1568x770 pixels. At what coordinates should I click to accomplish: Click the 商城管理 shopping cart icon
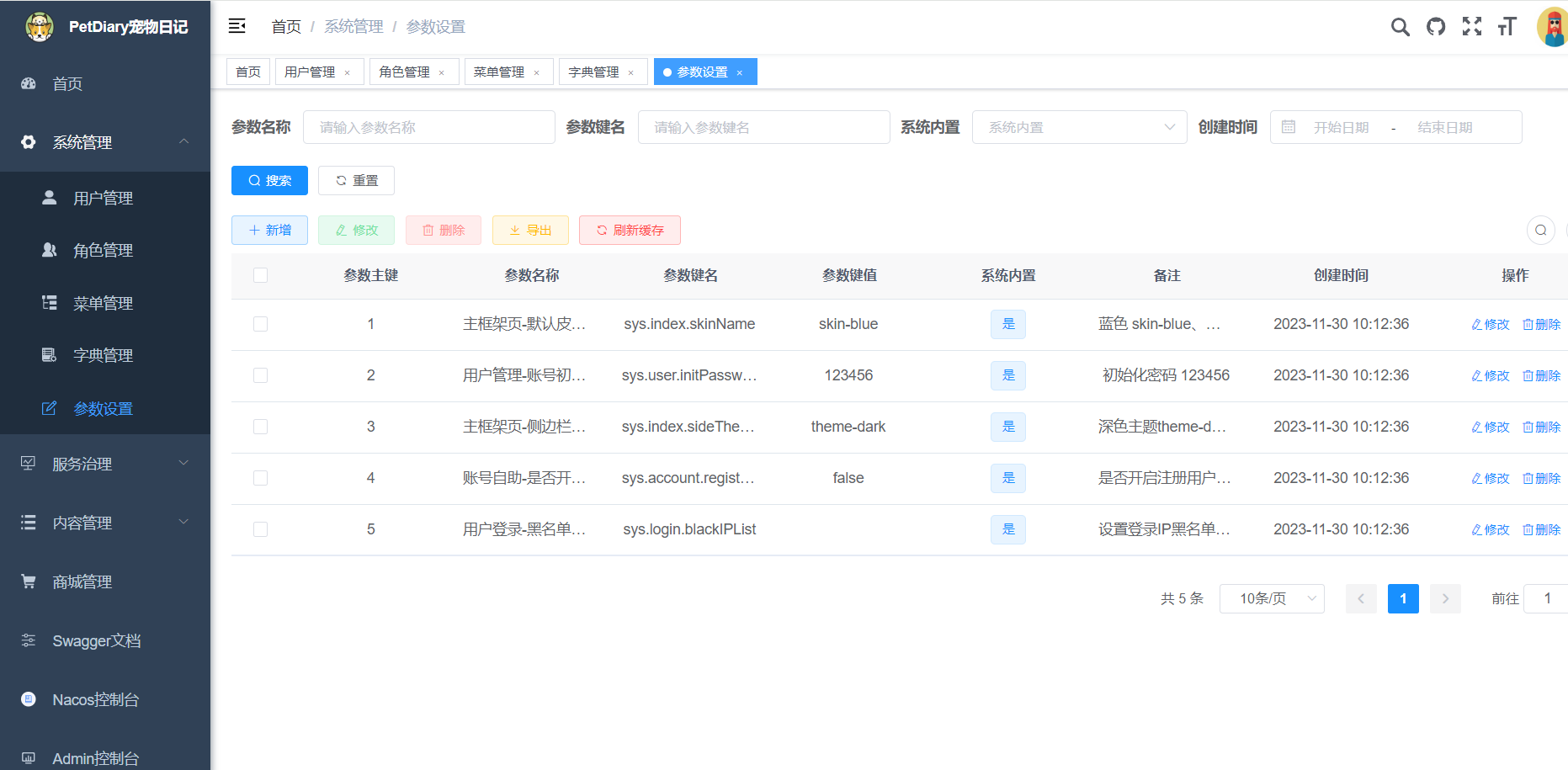click(x=29, y=581)
